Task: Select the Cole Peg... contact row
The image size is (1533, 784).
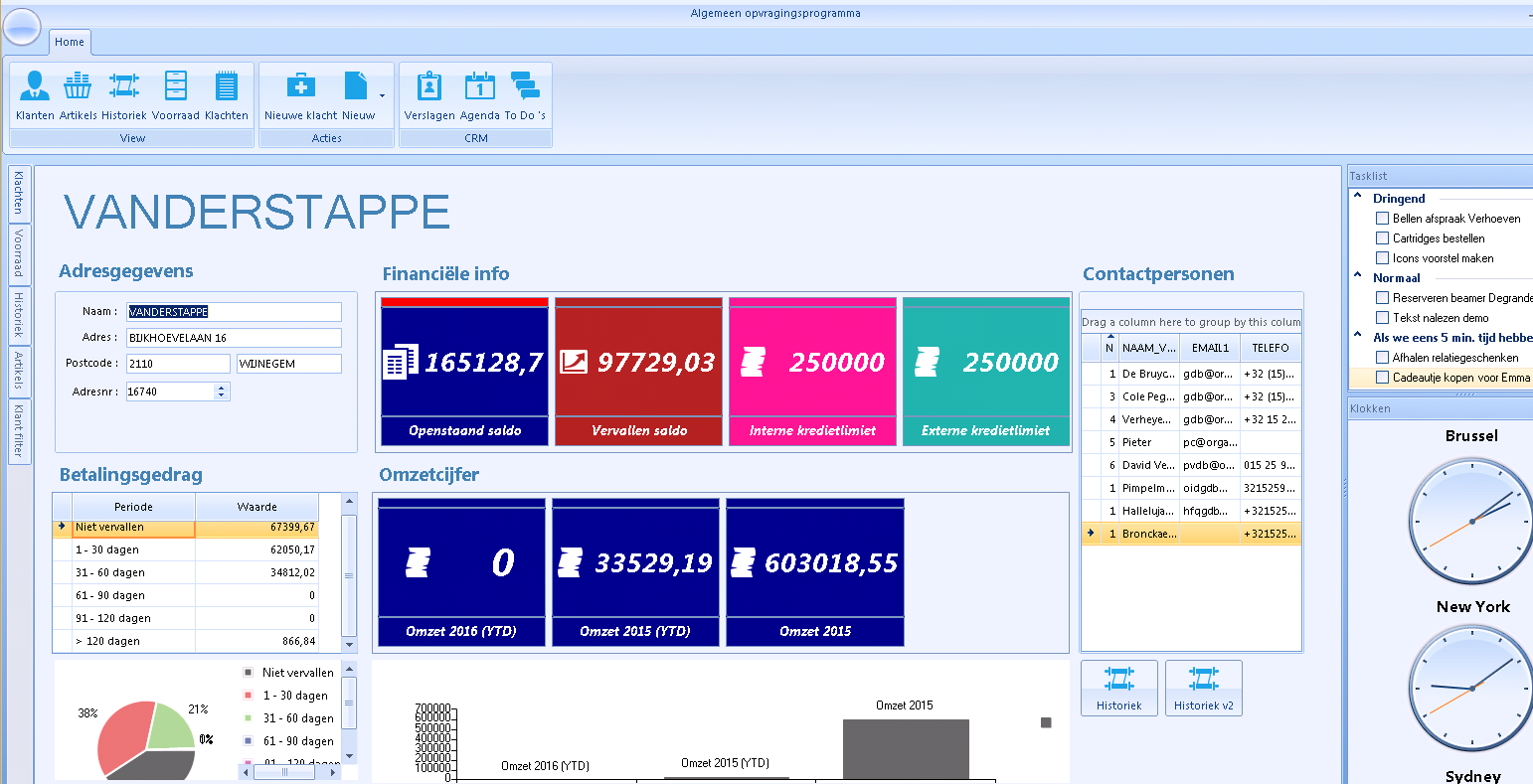Action: (1191, 396)
